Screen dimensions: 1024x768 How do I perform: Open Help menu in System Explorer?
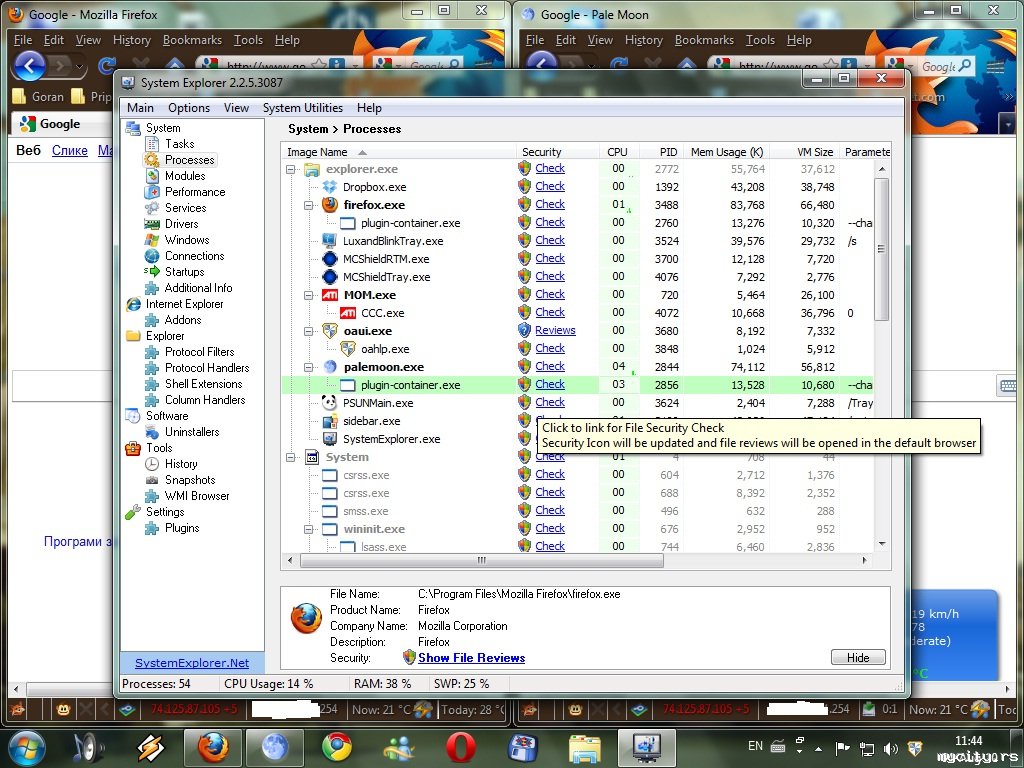tap(369, 108)
